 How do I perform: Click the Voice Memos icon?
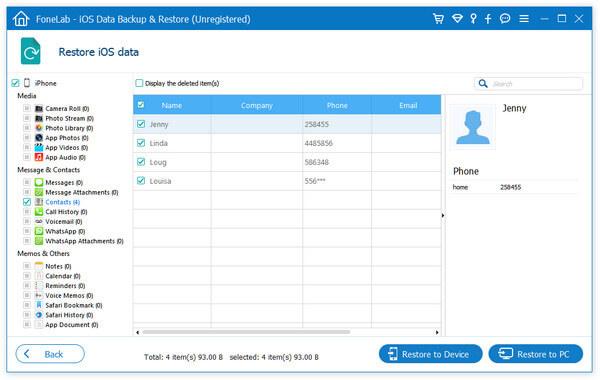[39, 295]
